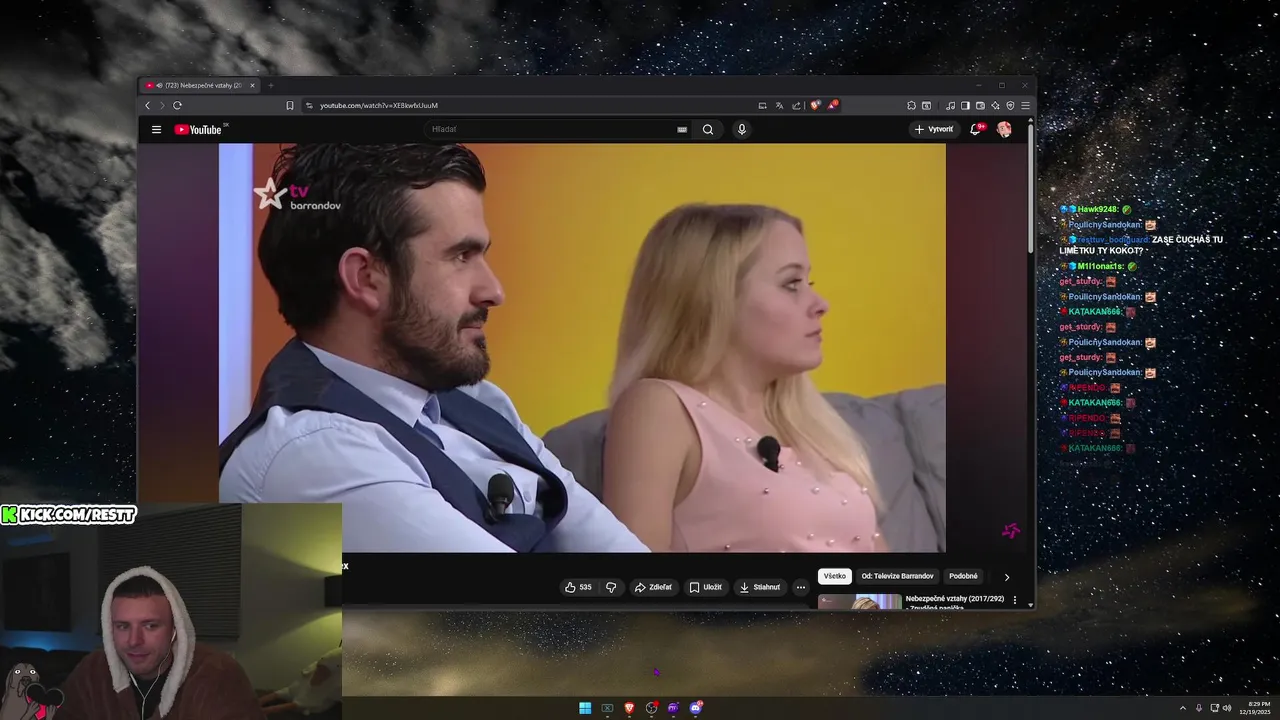Dislike the video
Viewport: 1280px width, 720px height.
[611, 587]
